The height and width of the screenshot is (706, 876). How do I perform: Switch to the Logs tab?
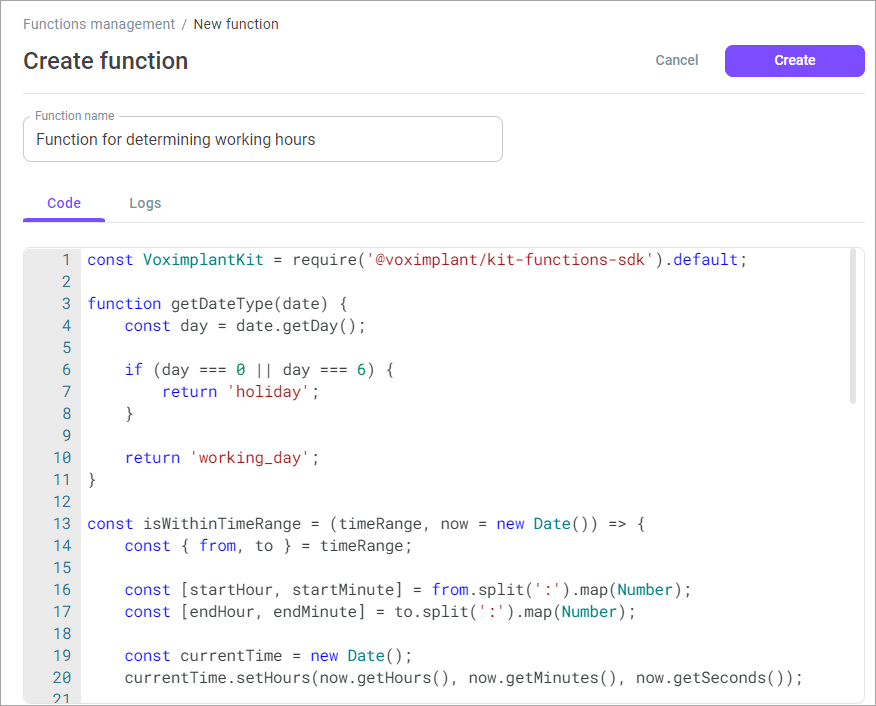(145, 203)
